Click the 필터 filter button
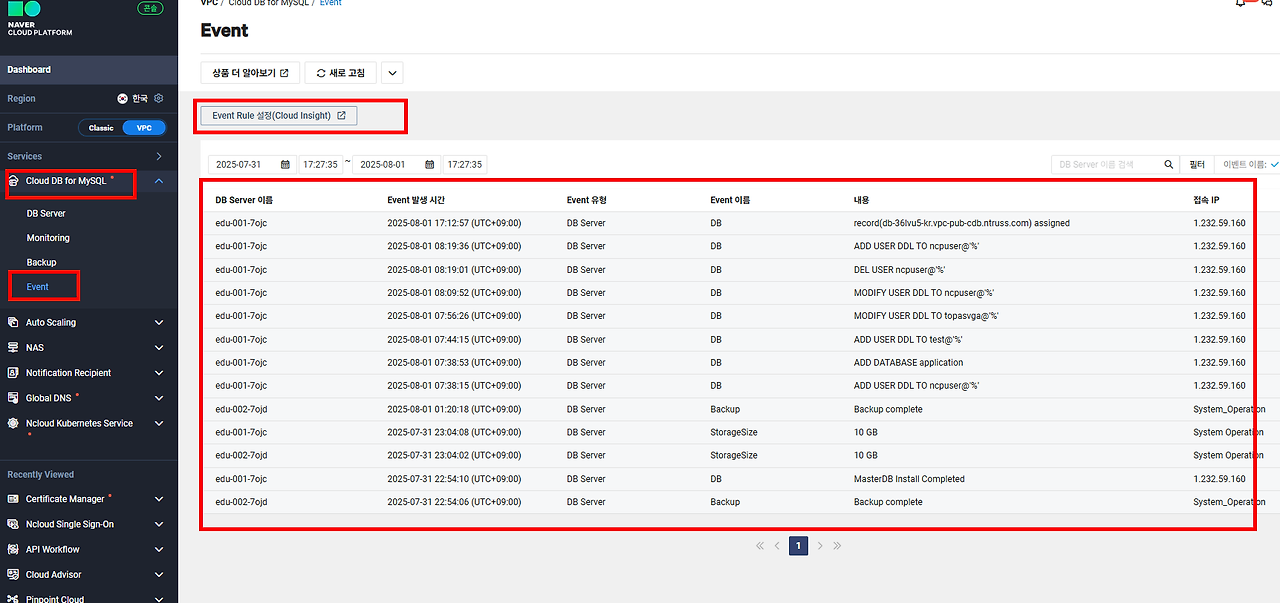1280x603 pixels. [x=1197, y=165]
